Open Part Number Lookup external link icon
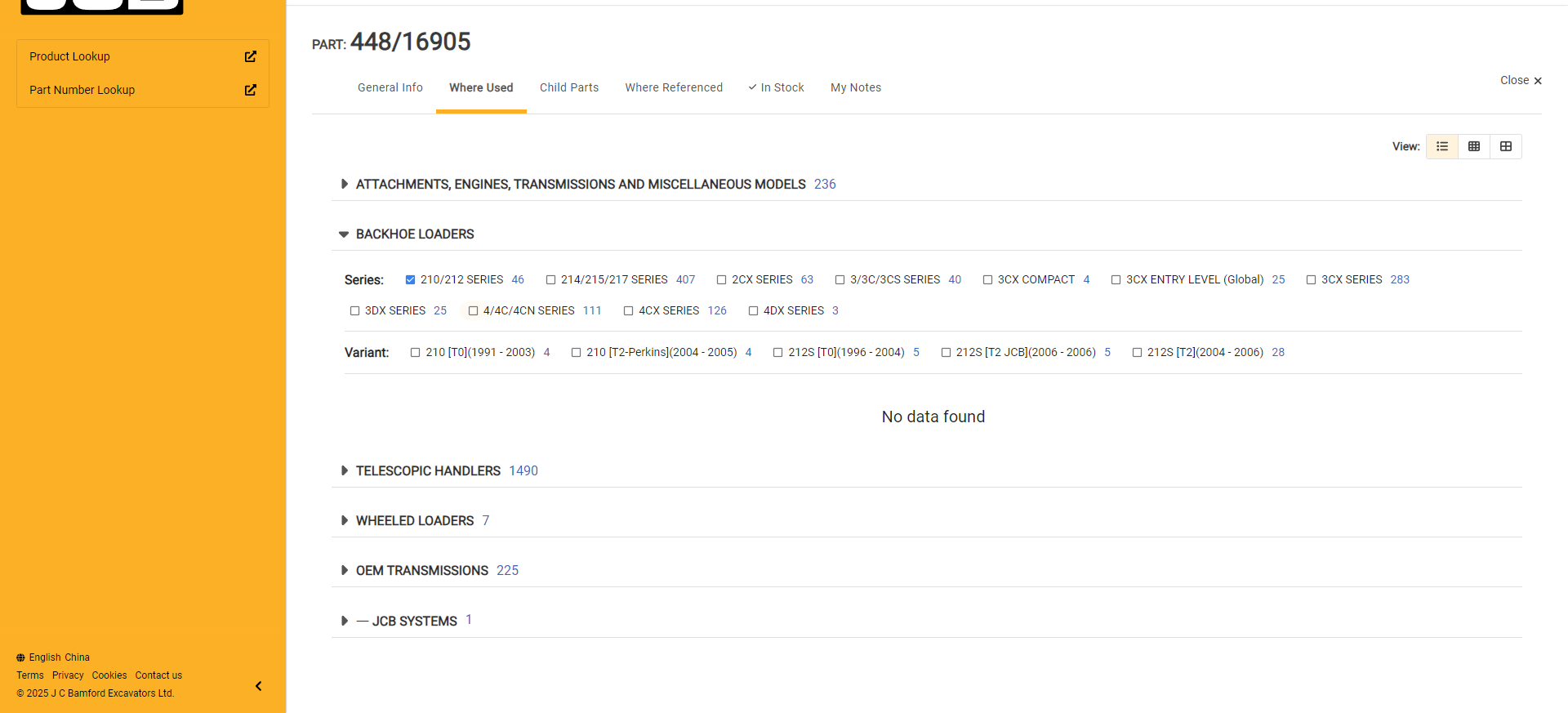The width and height of the screenshot is (1568, 713). 251,90
